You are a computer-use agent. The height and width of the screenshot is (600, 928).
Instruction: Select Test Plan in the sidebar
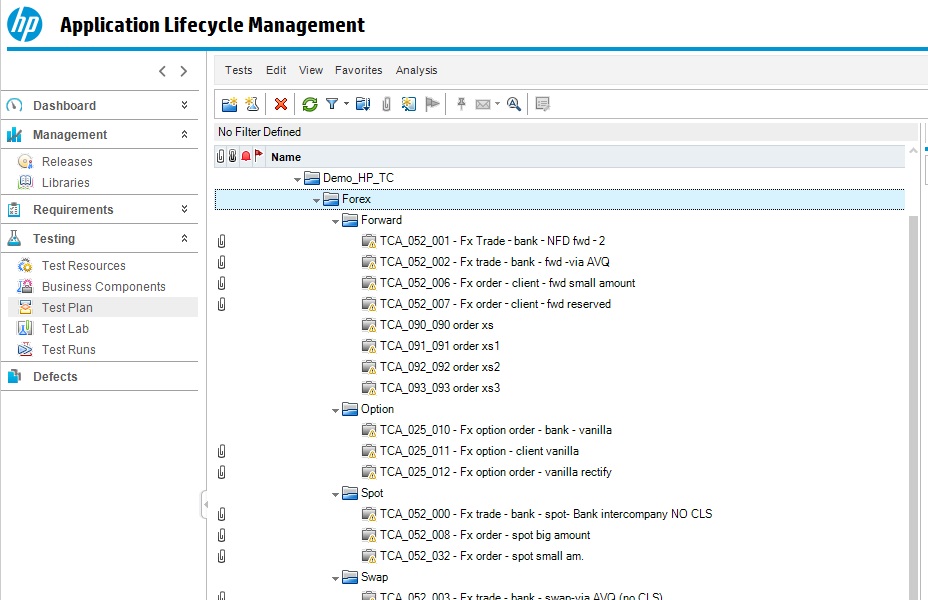click(67, 308)
